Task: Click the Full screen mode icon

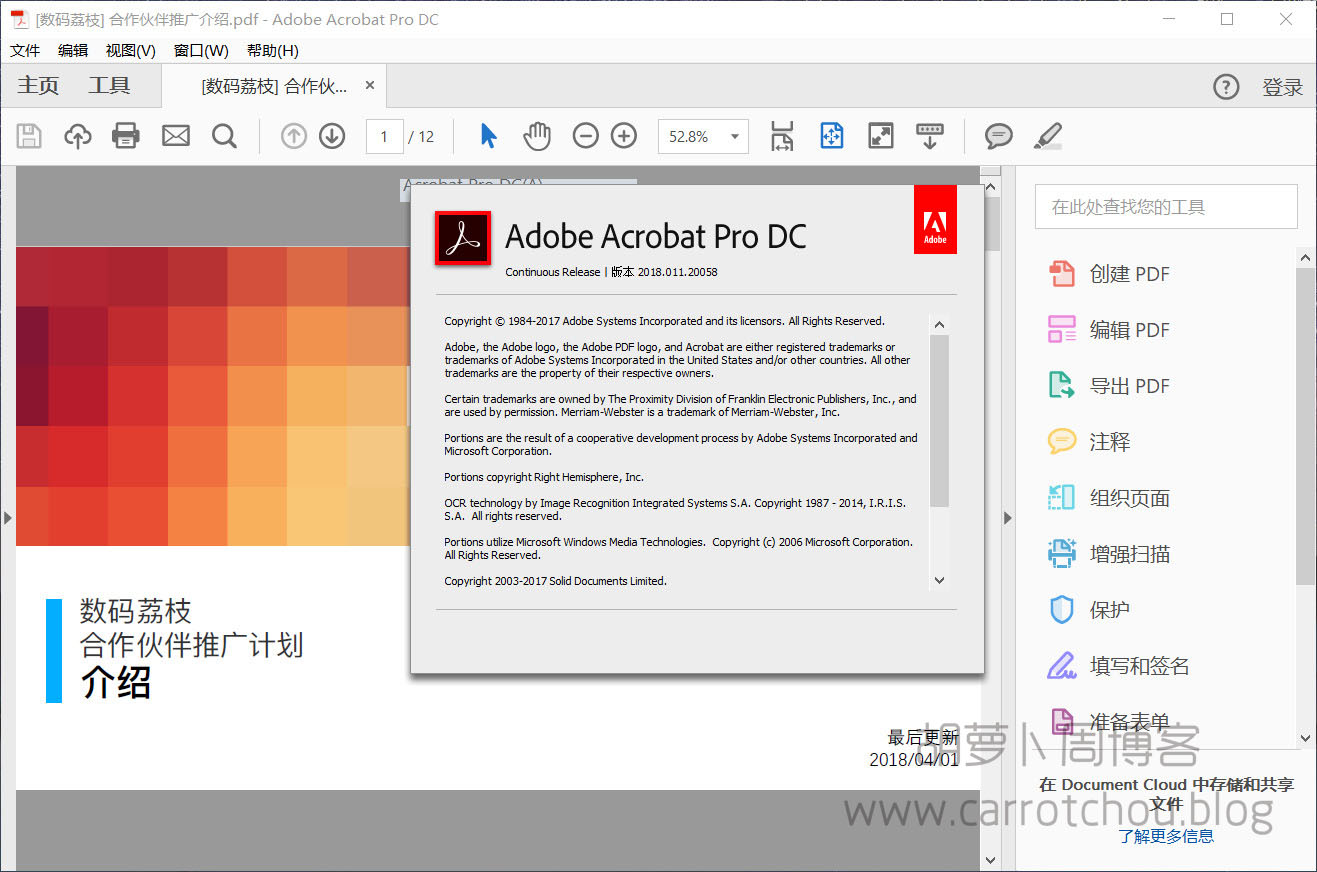Action: click(881, 136)
